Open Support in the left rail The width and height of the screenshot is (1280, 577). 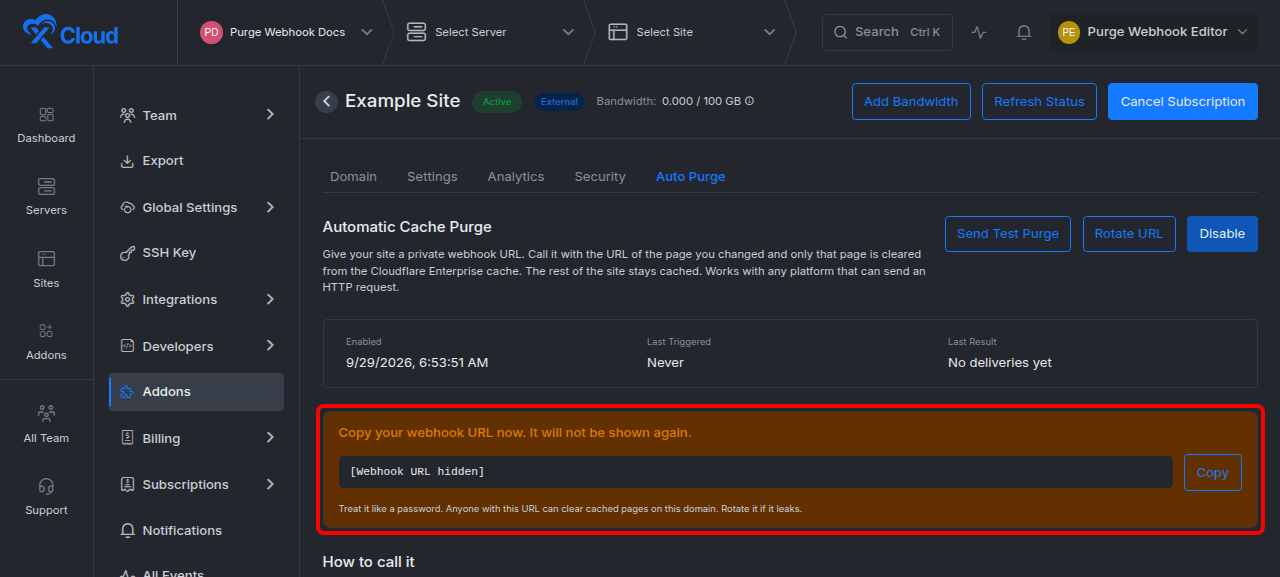[46, 497]
